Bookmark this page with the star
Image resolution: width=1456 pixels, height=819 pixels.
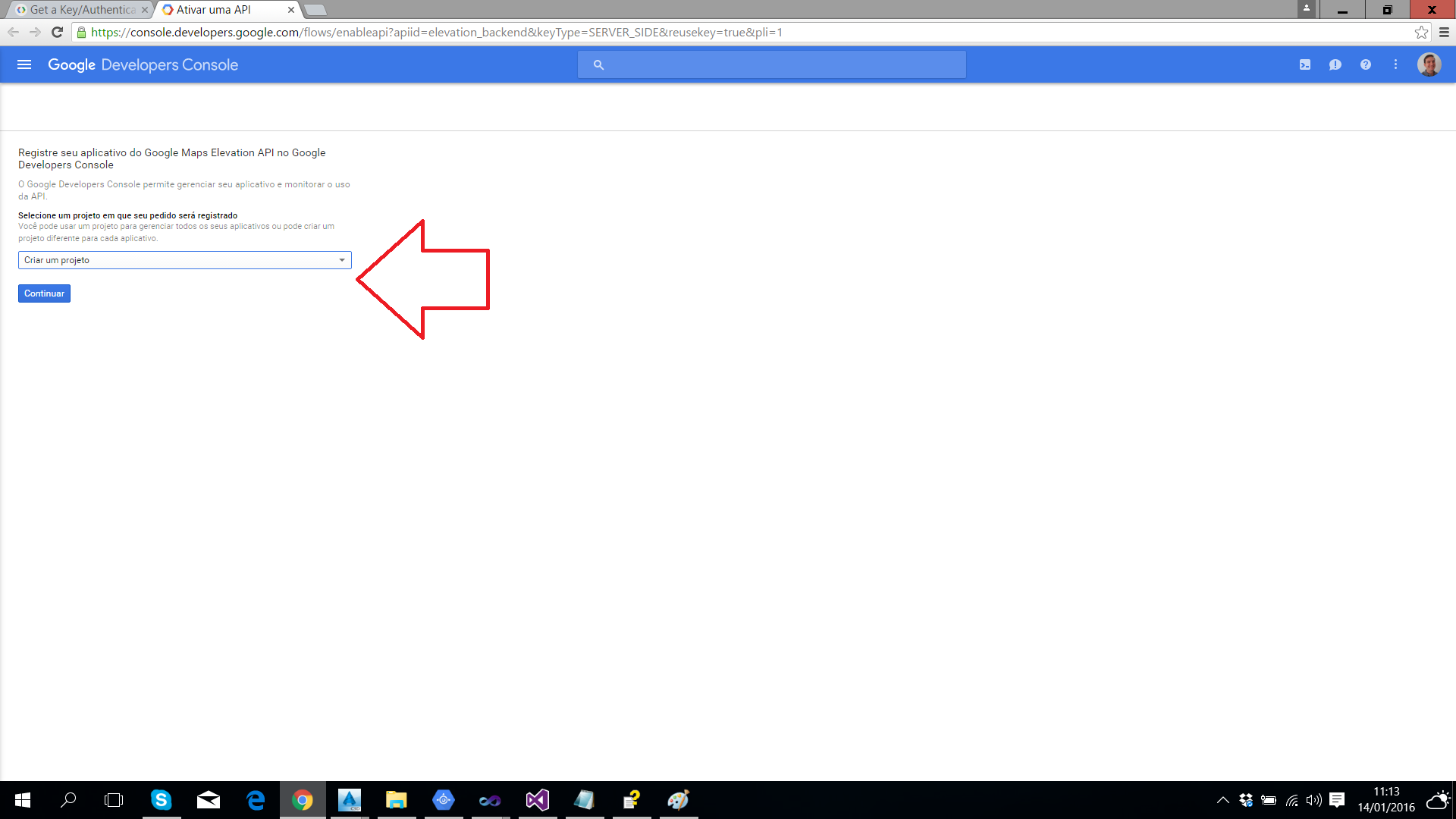point(1421,32)
